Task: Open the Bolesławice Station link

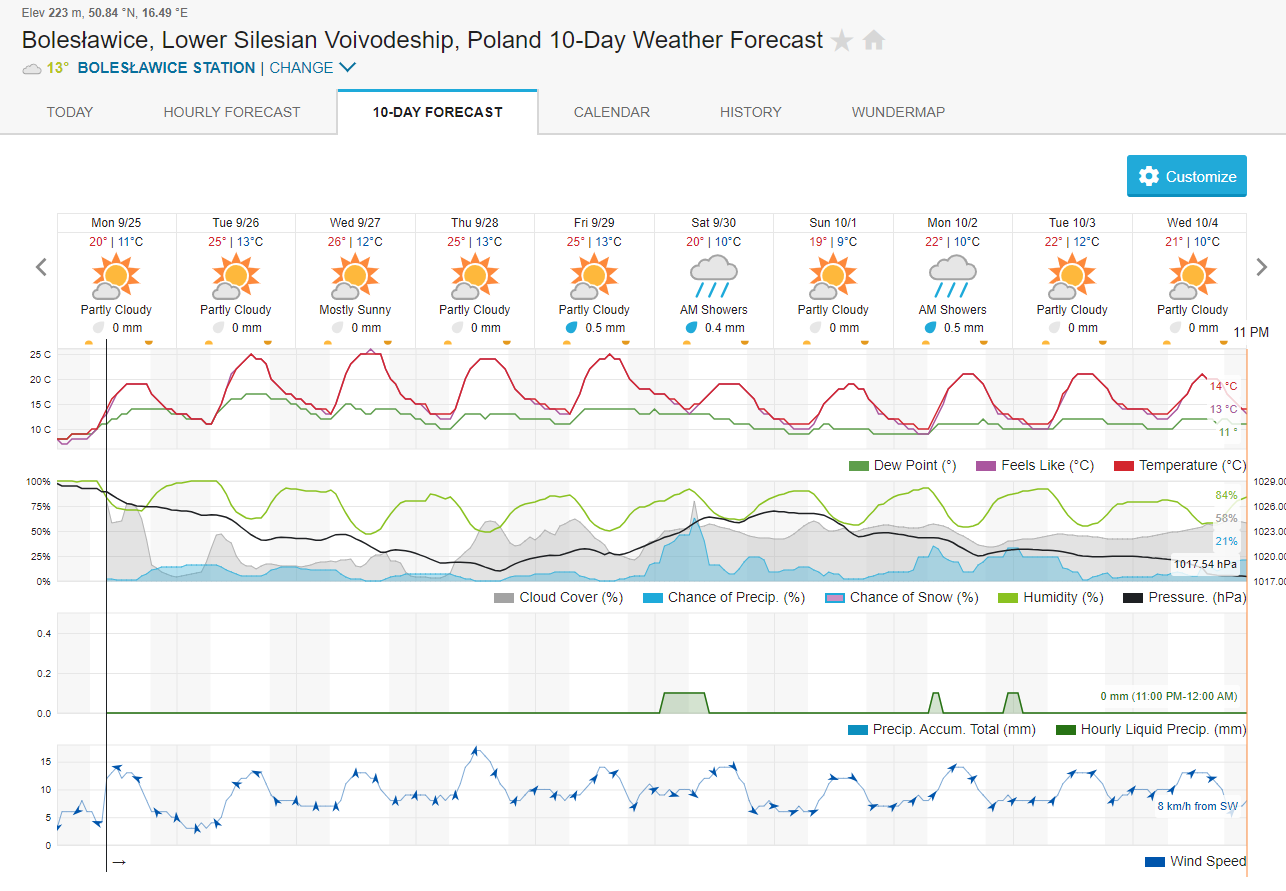Action: (x=166, y=68)
